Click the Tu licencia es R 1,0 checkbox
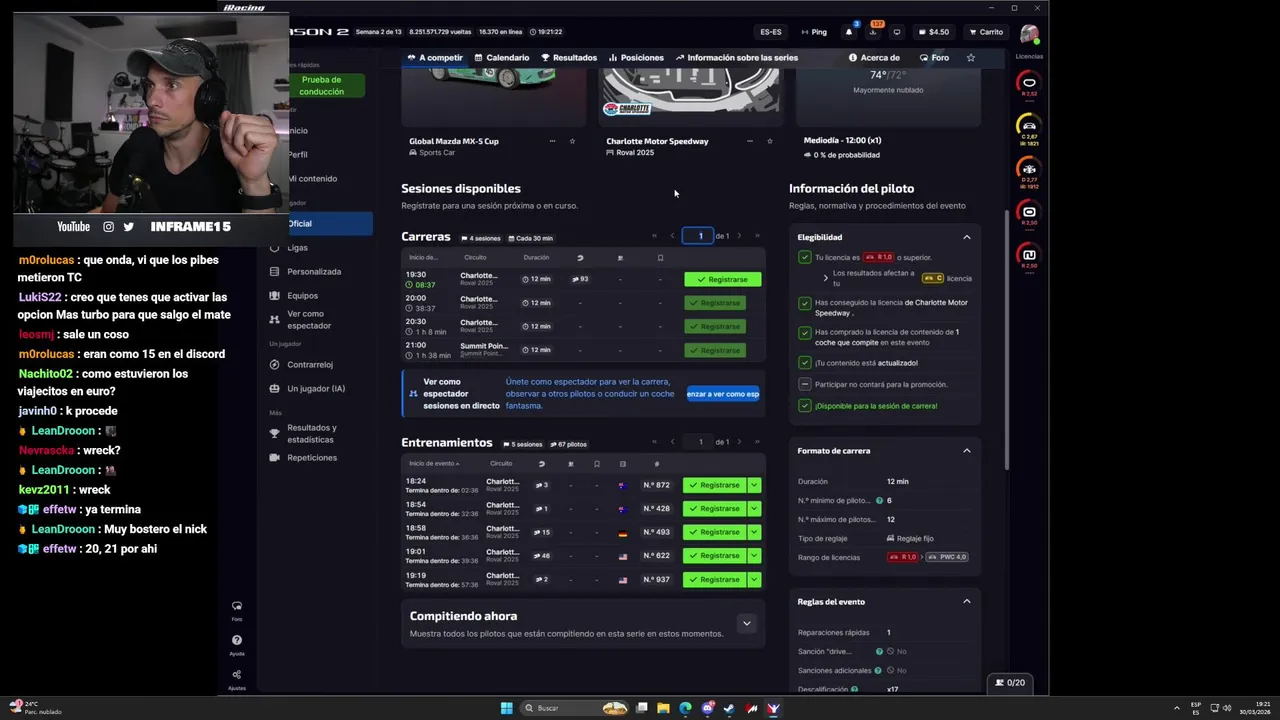Screen dimensions: 1280x720 (805, 257)
